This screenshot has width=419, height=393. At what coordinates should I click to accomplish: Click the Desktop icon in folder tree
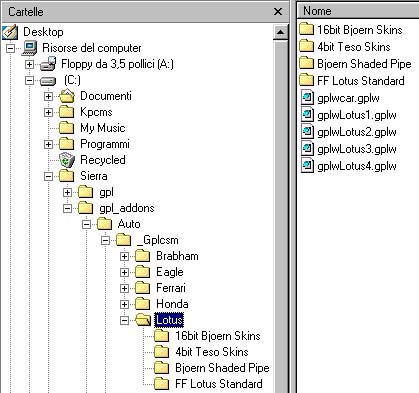(x=10, y=32)
